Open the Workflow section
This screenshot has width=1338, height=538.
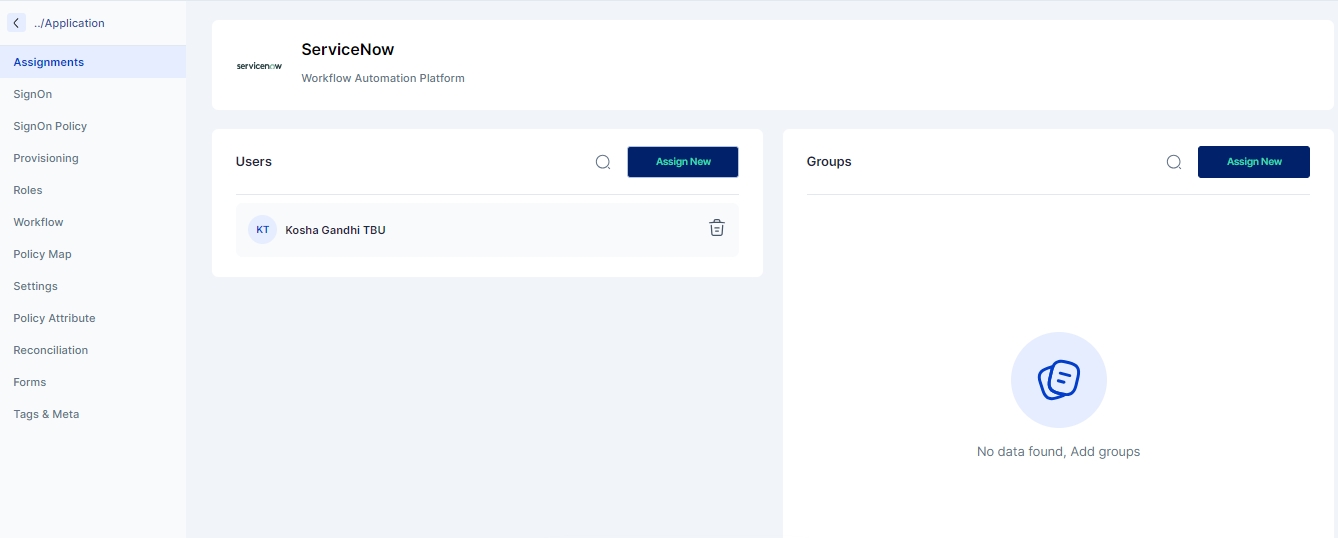pyautogui.click(x=38, y=222)
